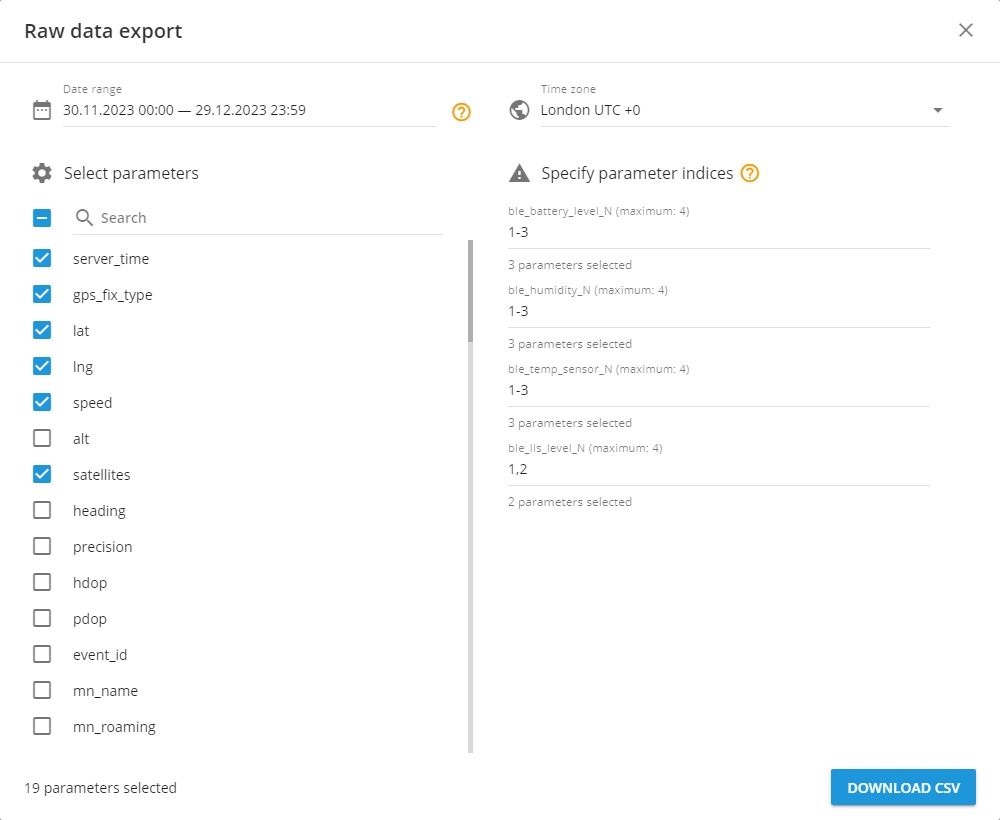1000x820 pixels.
Task: Uncheck the speed parameter
Action: pyautogui.click(x=41, y=402)
